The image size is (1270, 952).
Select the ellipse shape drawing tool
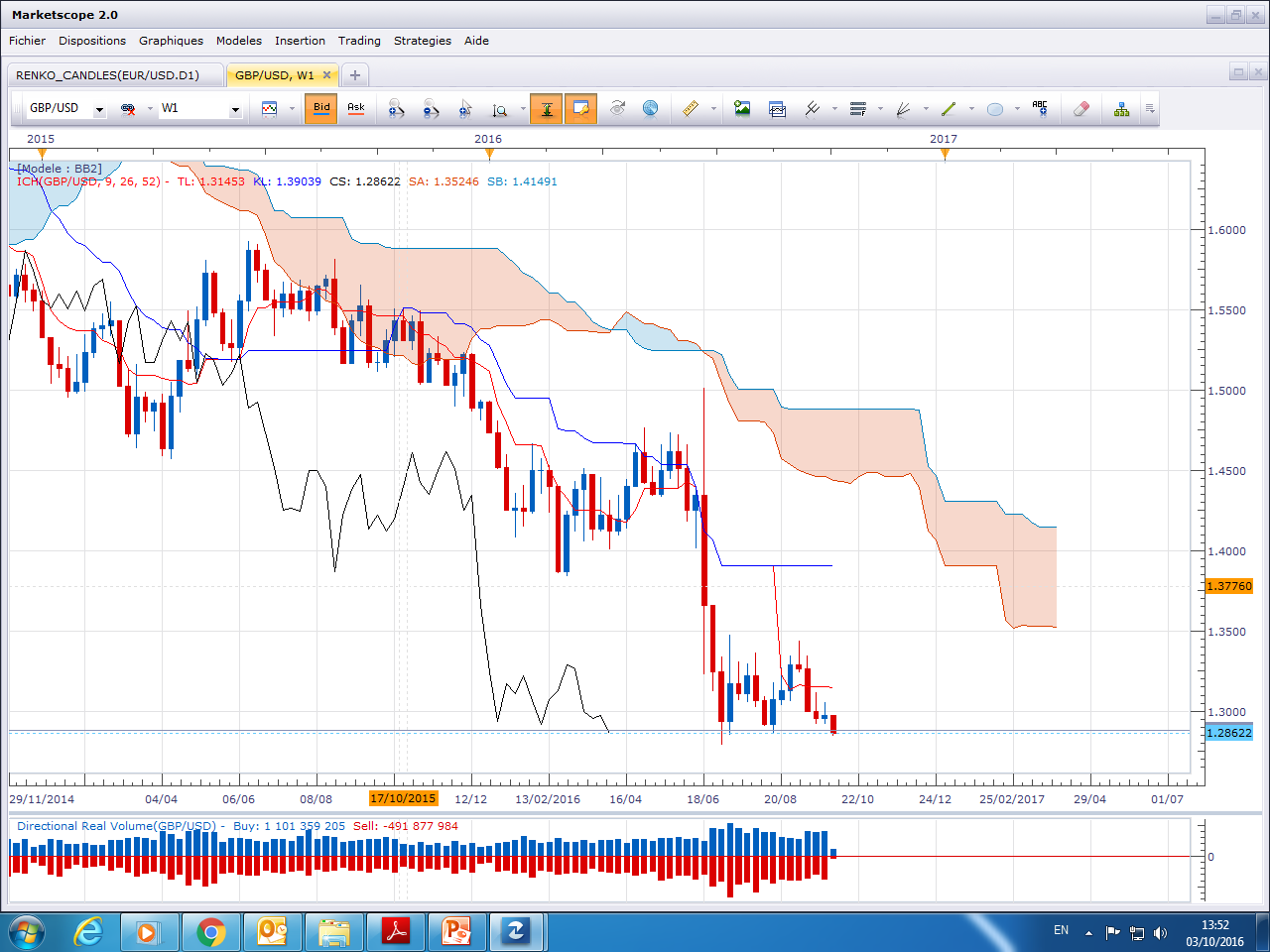(x=995, y=109)
